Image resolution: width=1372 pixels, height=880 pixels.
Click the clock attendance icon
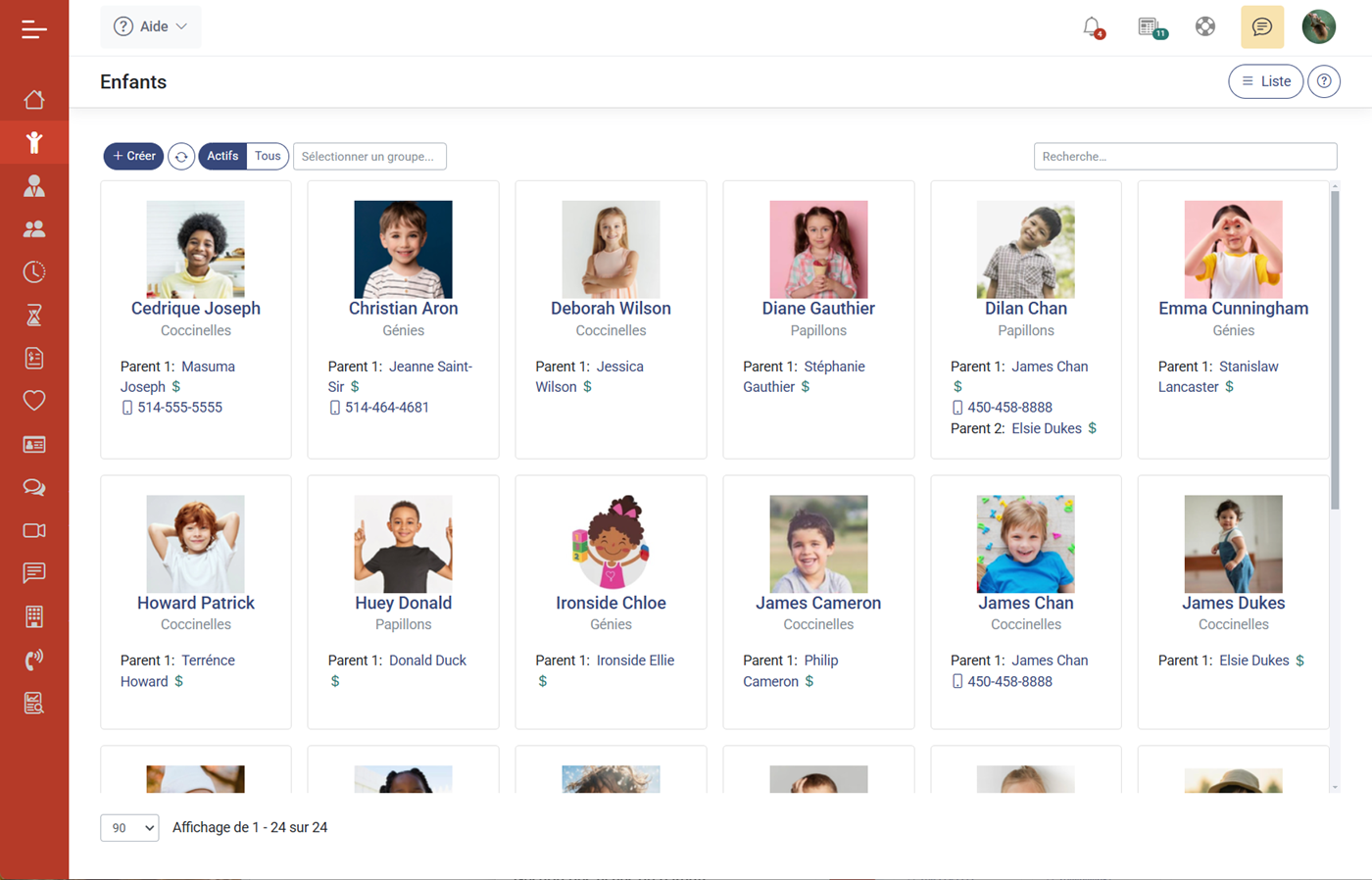[x=34, y=271]
